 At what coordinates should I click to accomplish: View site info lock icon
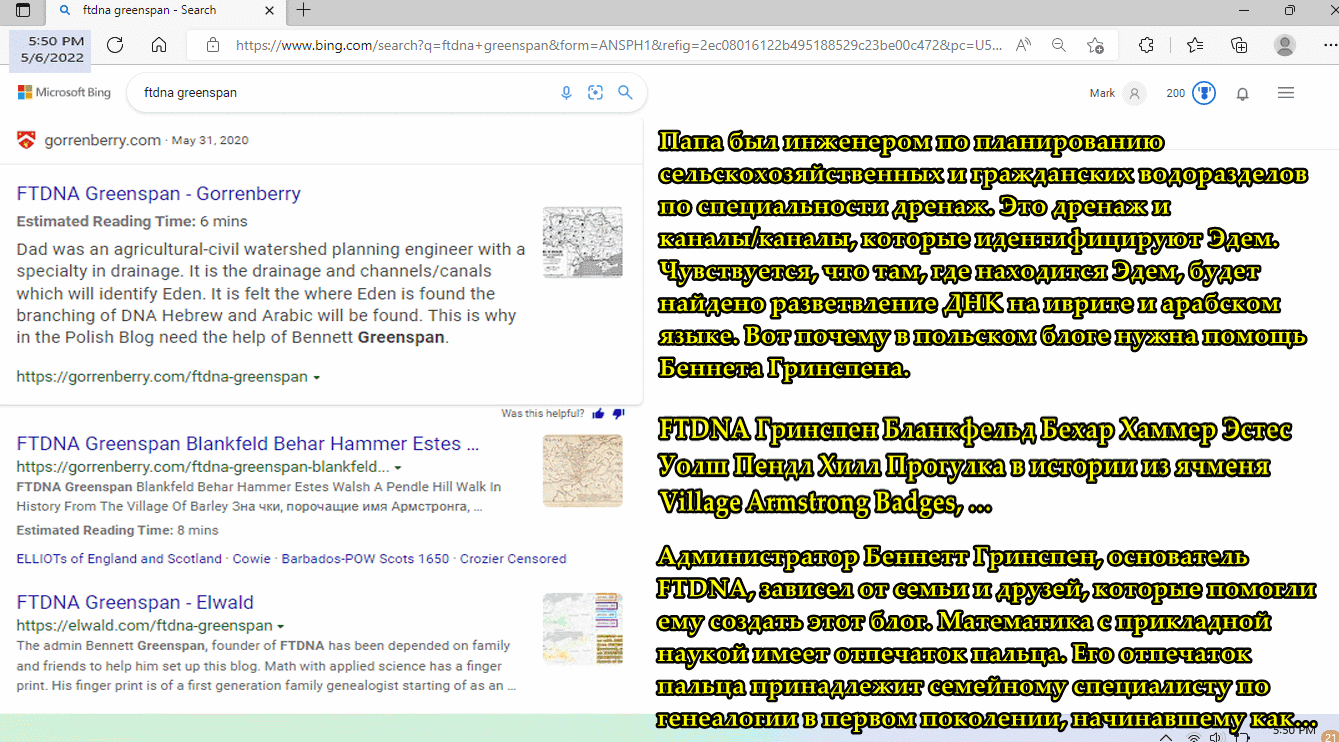pyautogui.click(x=211, y=45)
